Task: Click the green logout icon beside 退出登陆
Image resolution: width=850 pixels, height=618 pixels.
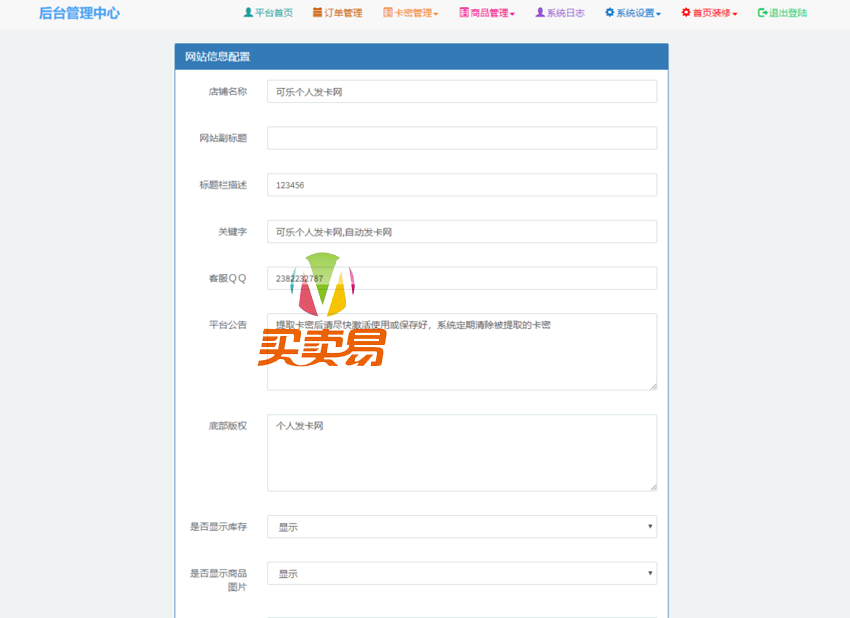Action: [762, 13]
